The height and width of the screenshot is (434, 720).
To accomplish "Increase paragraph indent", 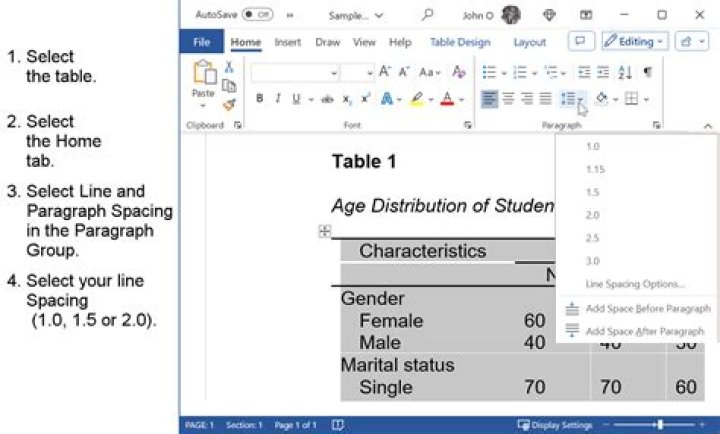I will pyautogui.click(x=603, y=72).
